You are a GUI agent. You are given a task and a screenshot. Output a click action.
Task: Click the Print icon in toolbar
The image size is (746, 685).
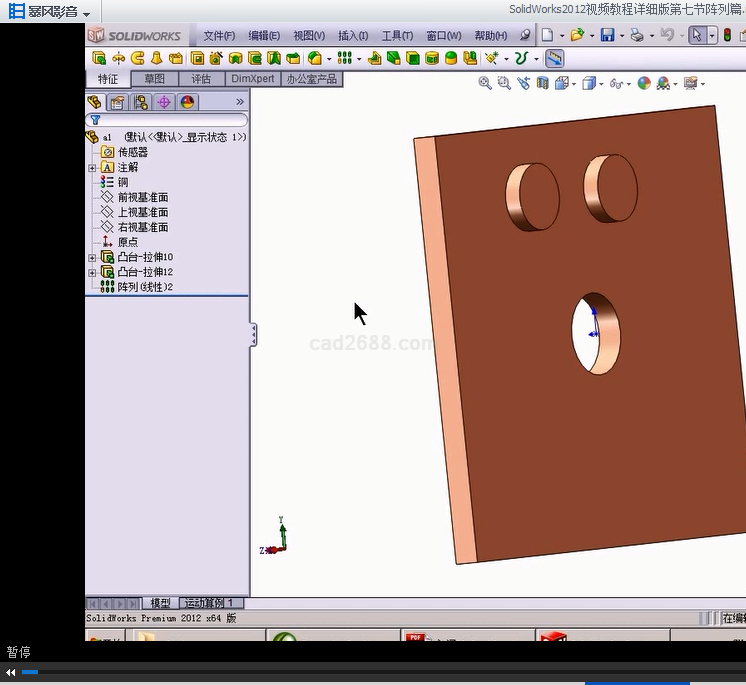(x=636, y=35)
